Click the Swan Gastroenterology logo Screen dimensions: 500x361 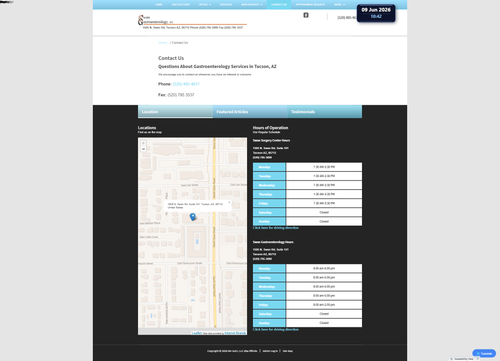[x=192, y=22]
